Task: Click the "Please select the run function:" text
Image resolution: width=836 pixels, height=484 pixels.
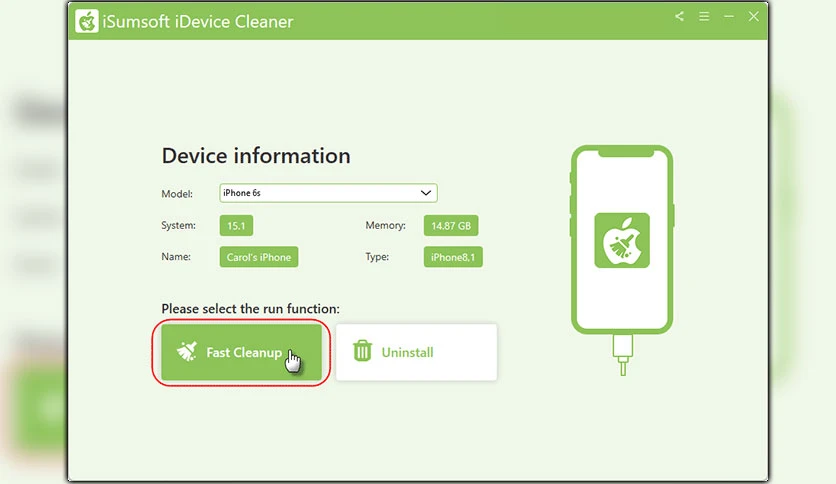Action: 251,309
